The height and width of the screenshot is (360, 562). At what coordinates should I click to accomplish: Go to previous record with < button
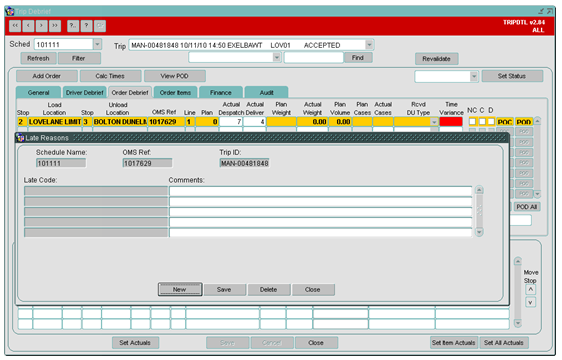[x=28, y=26]
